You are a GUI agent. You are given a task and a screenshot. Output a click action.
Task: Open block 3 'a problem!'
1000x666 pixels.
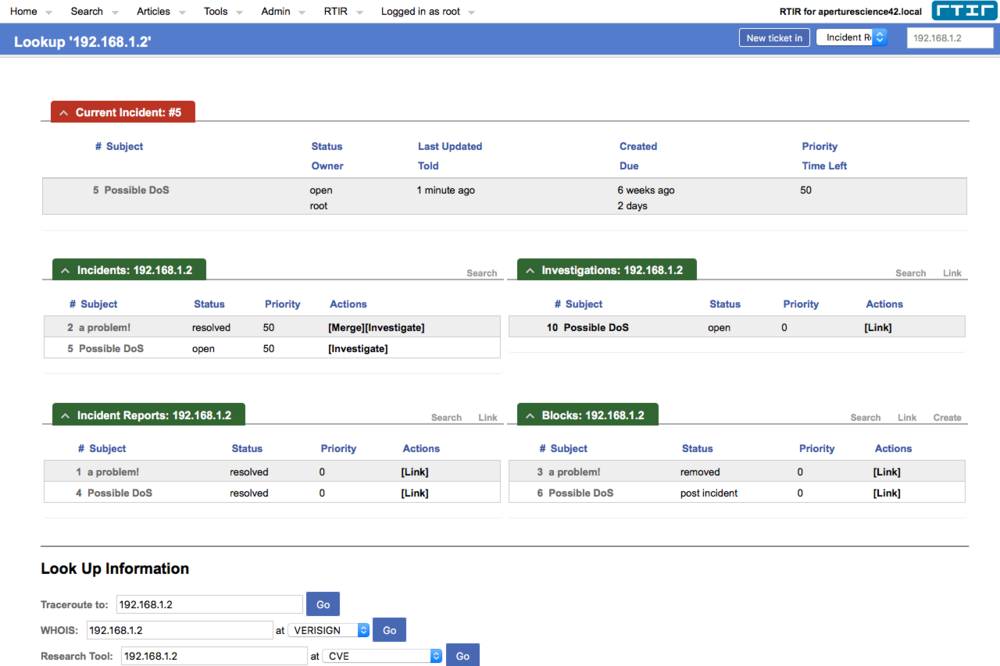coord(574,472)
